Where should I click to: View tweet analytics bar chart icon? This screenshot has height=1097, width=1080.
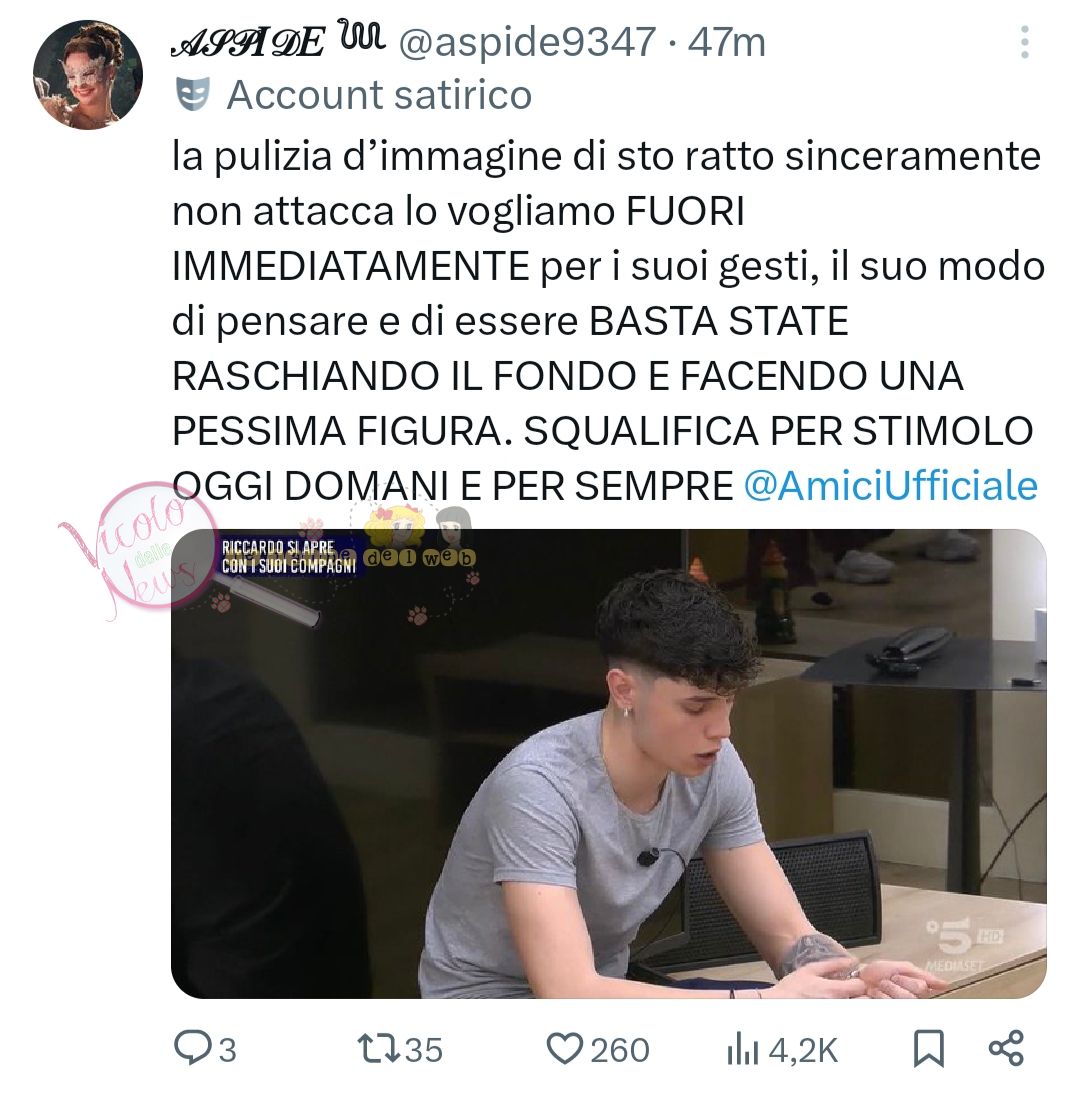pyautogui.click(x=742, y=1049)
